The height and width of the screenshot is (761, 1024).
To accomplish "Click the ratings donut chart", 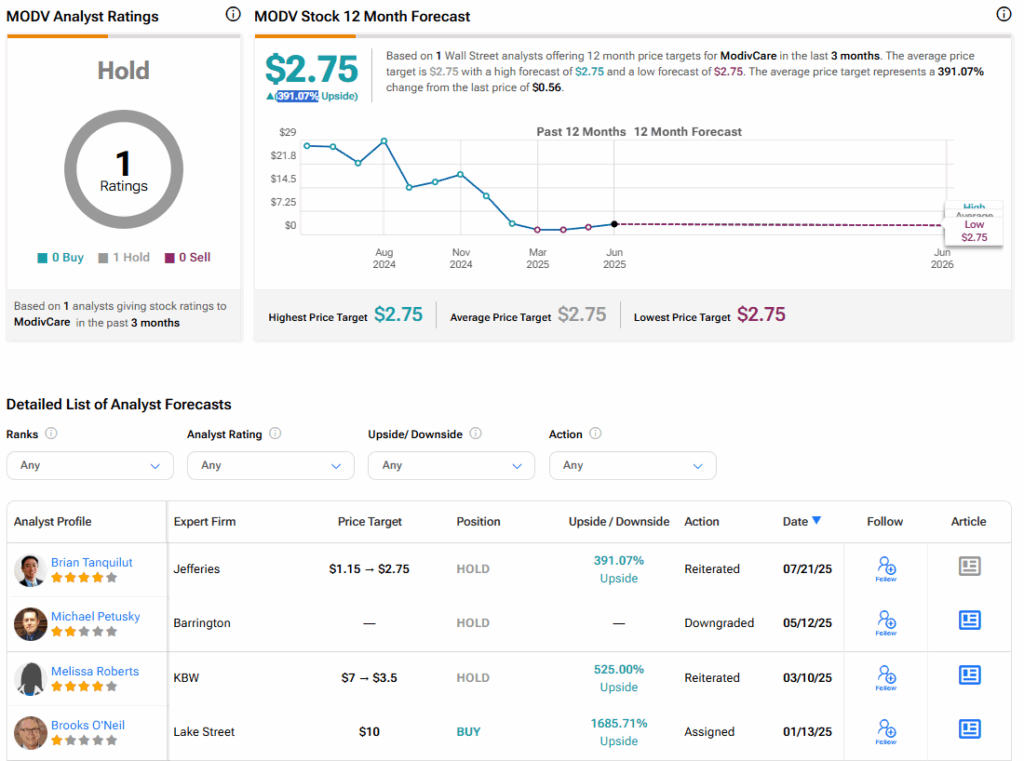I will pyautogui.click(x=124, y=169).
